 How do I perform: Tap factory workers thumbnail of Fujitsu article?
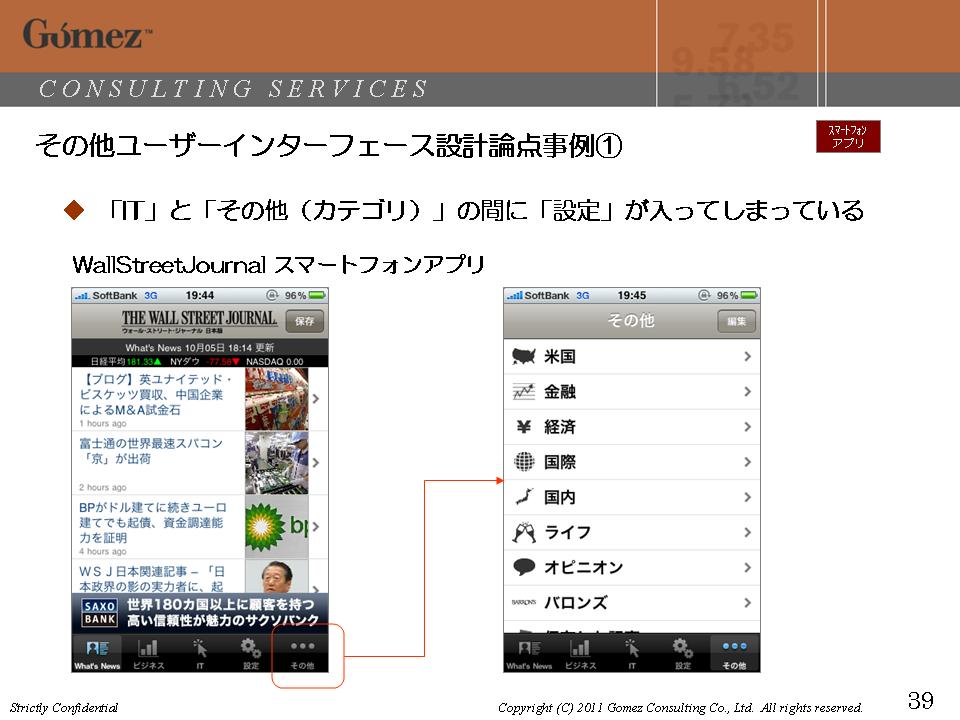tap(276, 463)
